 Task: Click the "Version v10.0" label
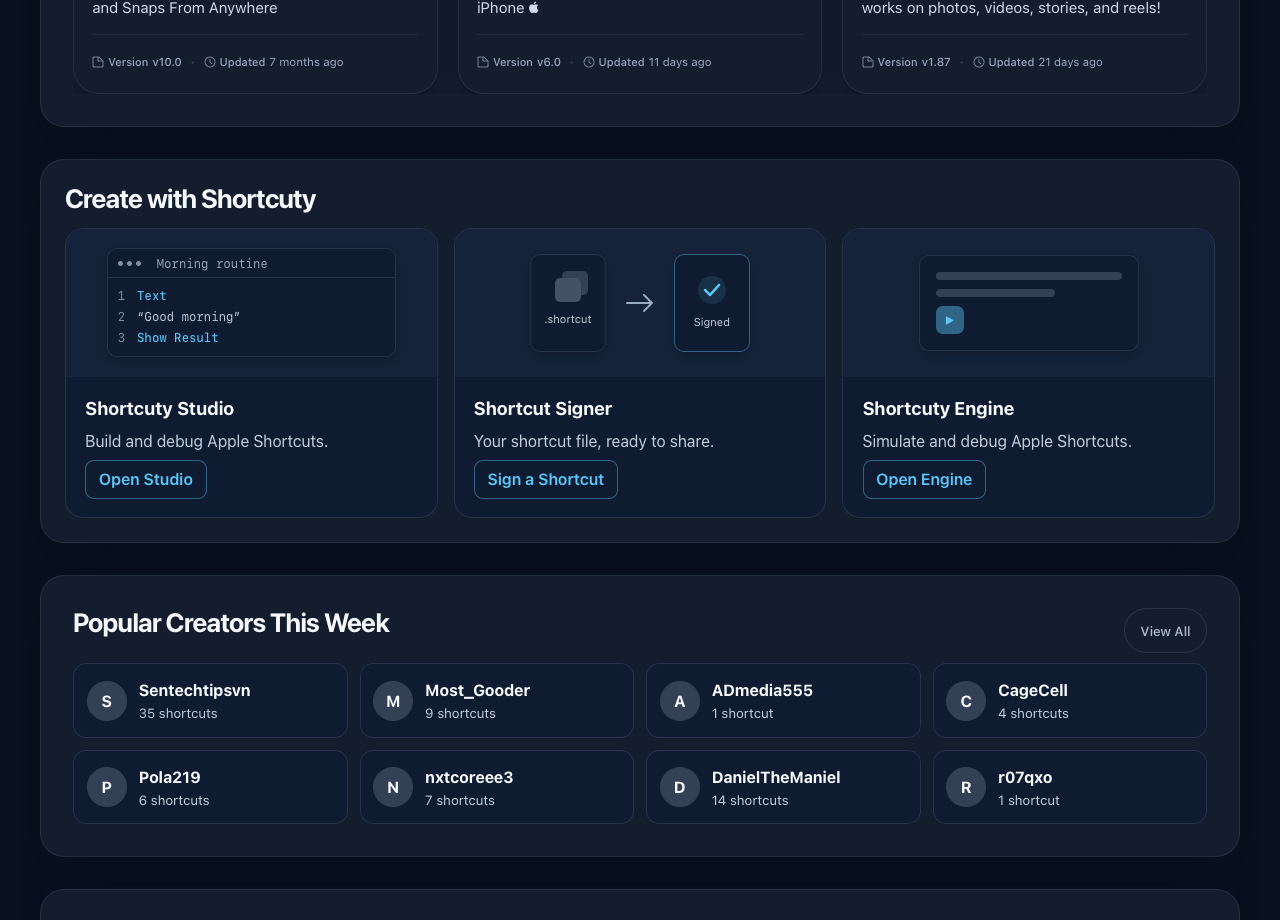click(145, 62)
